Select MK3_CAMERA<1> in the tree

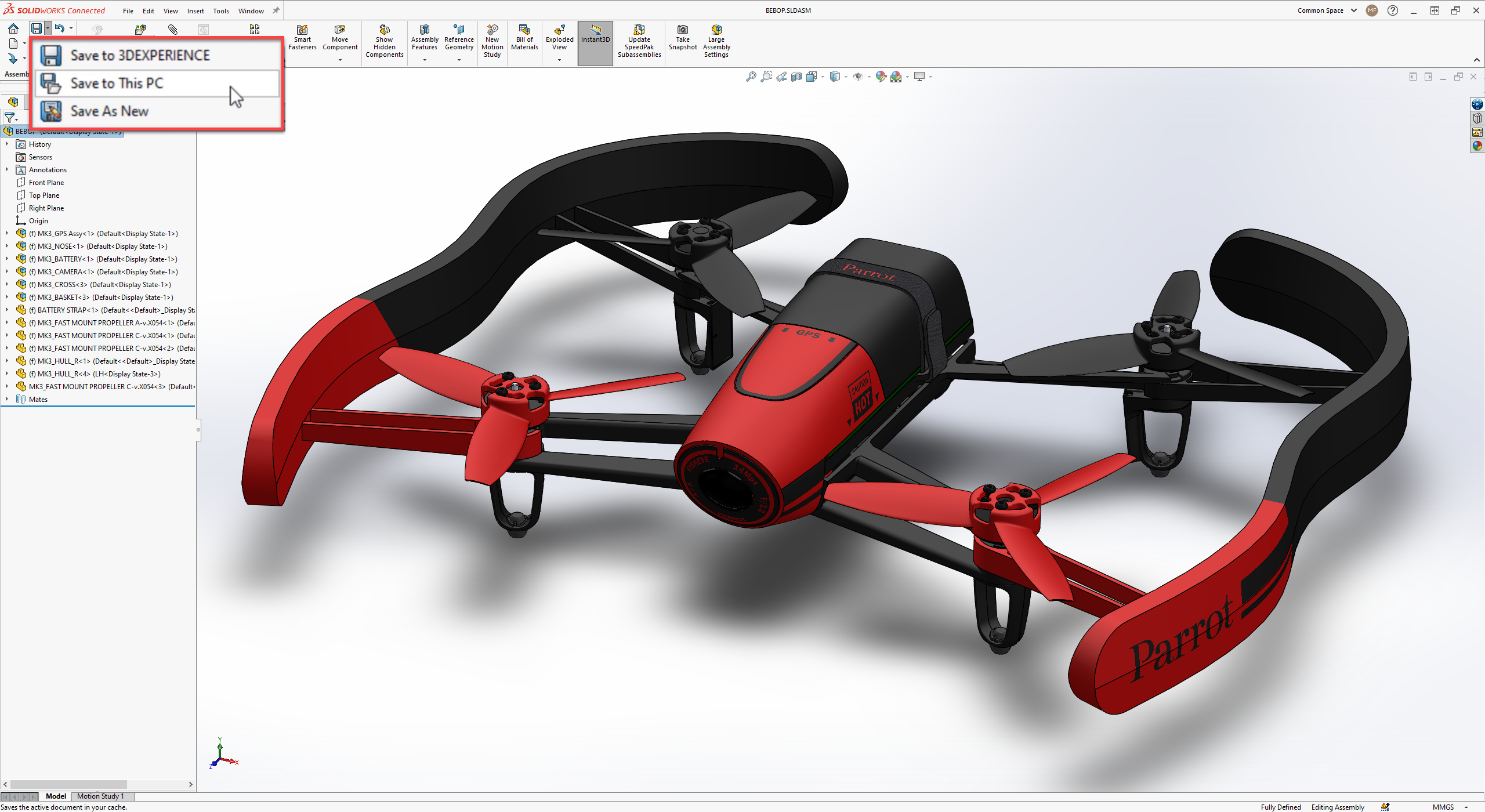(97, 271)
